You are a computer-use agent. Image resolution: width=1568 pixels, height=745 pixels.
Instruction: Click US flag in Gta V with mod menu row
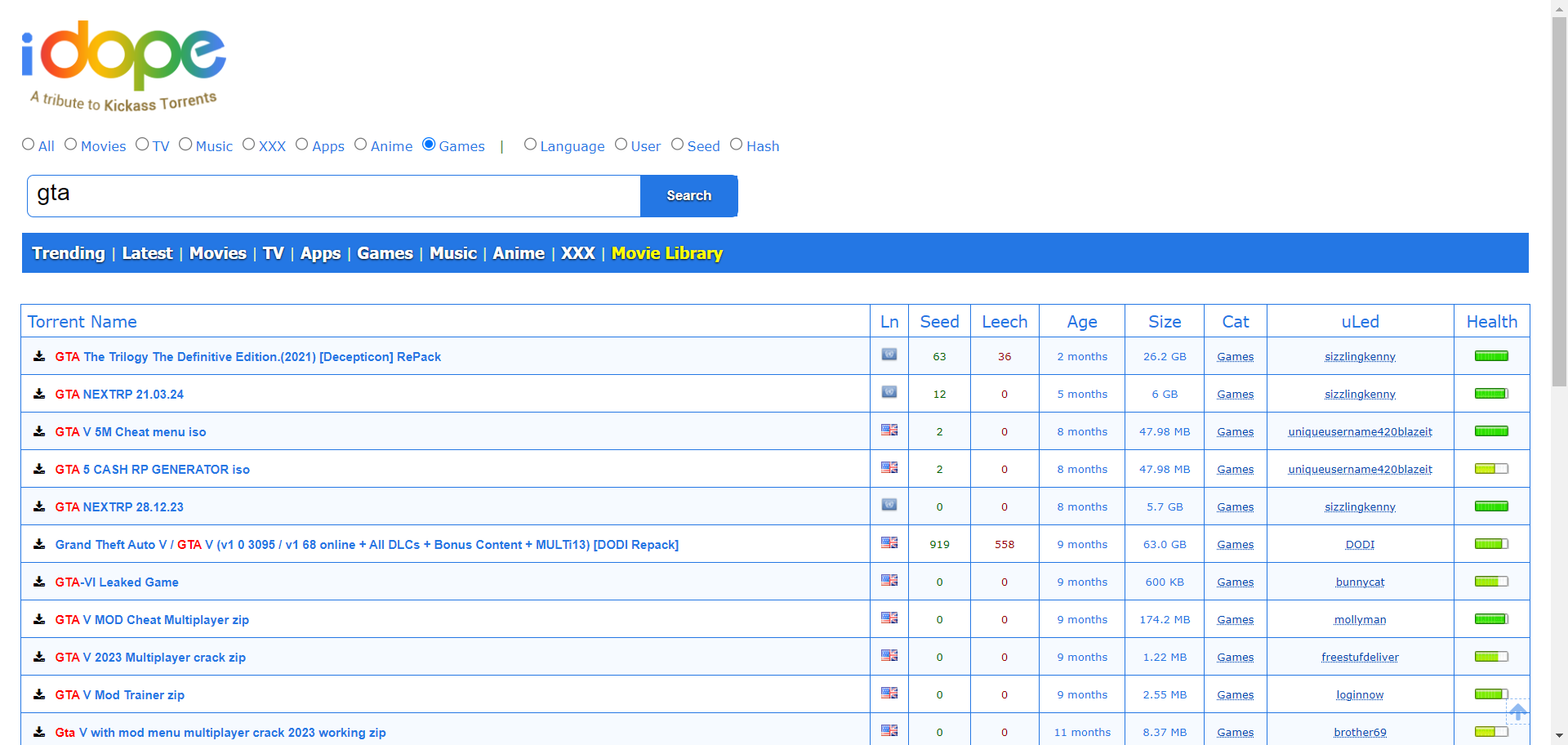coord(889,730)
